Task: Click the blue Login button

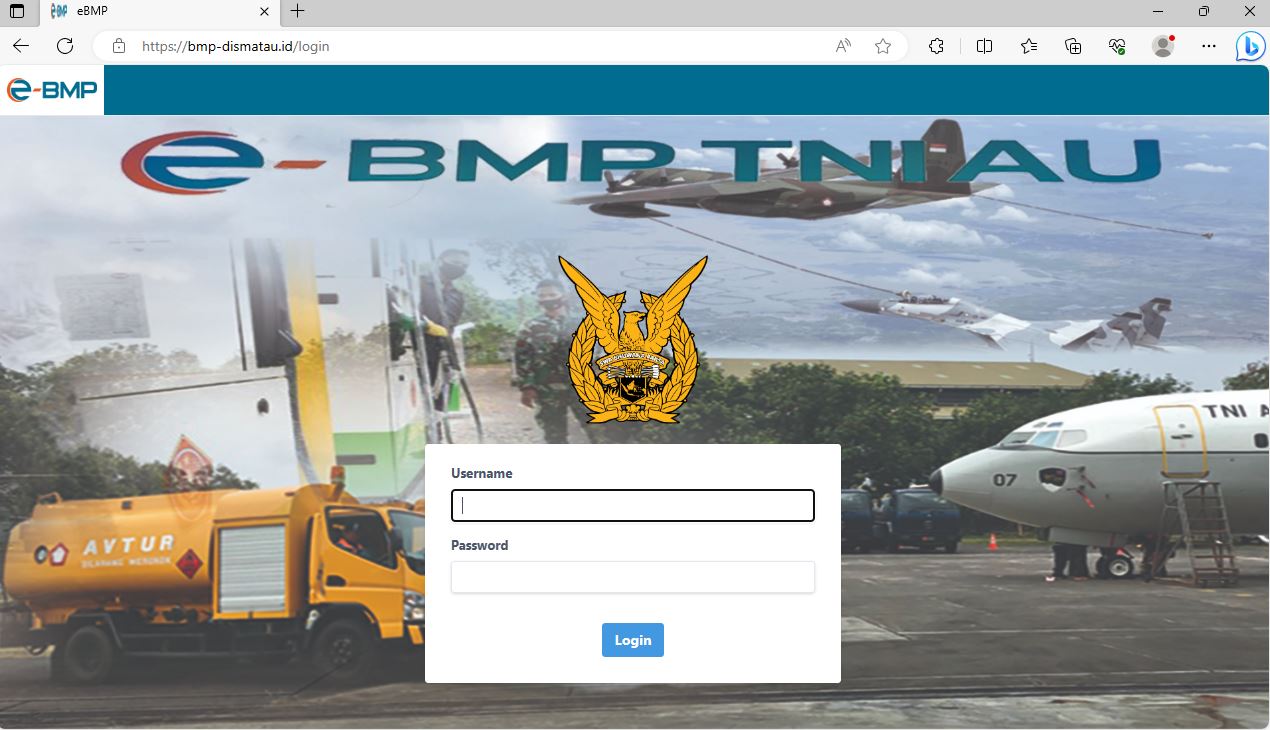Action: point(632,640)
